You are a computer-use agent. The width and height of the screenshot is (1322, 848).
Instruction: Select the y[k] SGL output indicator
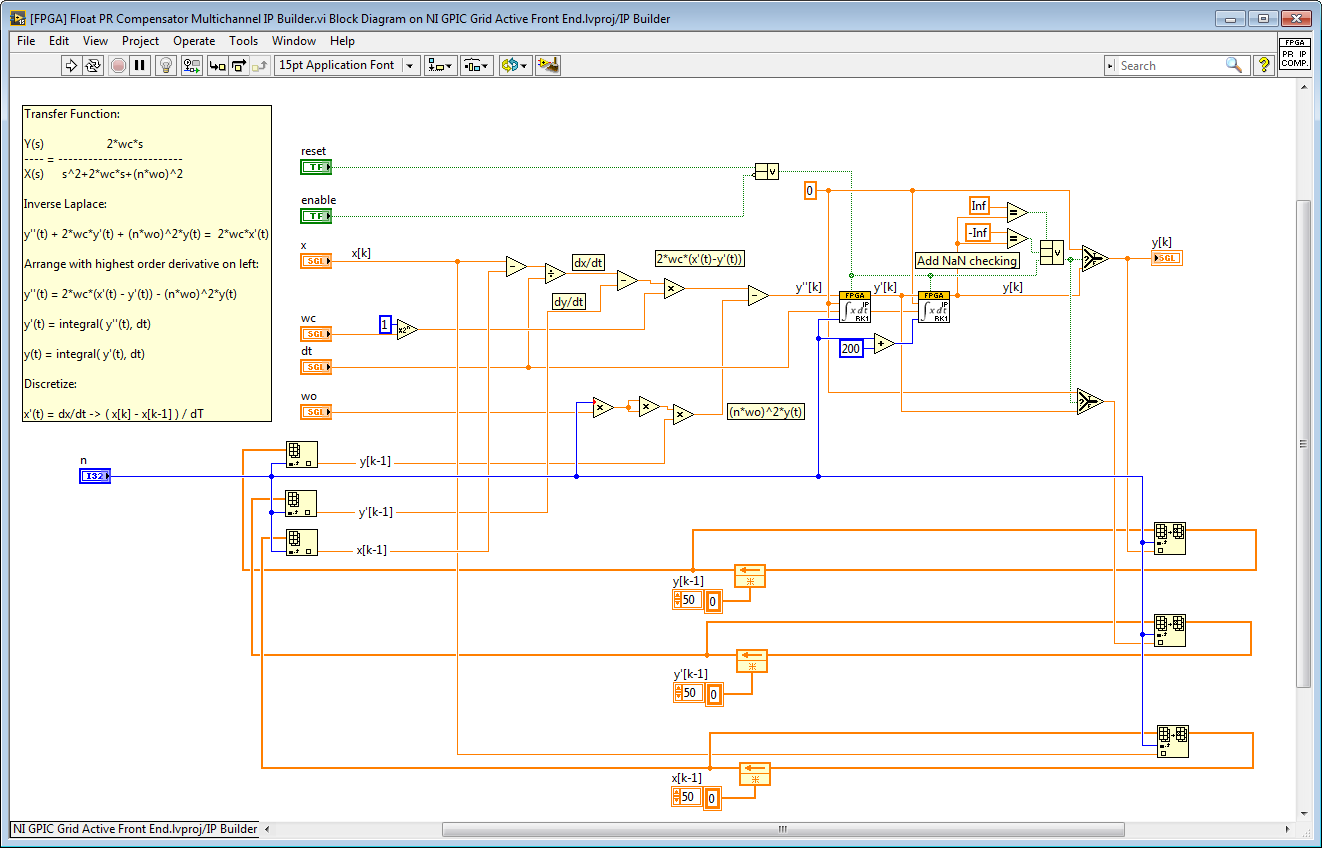tap(1167, 258)
